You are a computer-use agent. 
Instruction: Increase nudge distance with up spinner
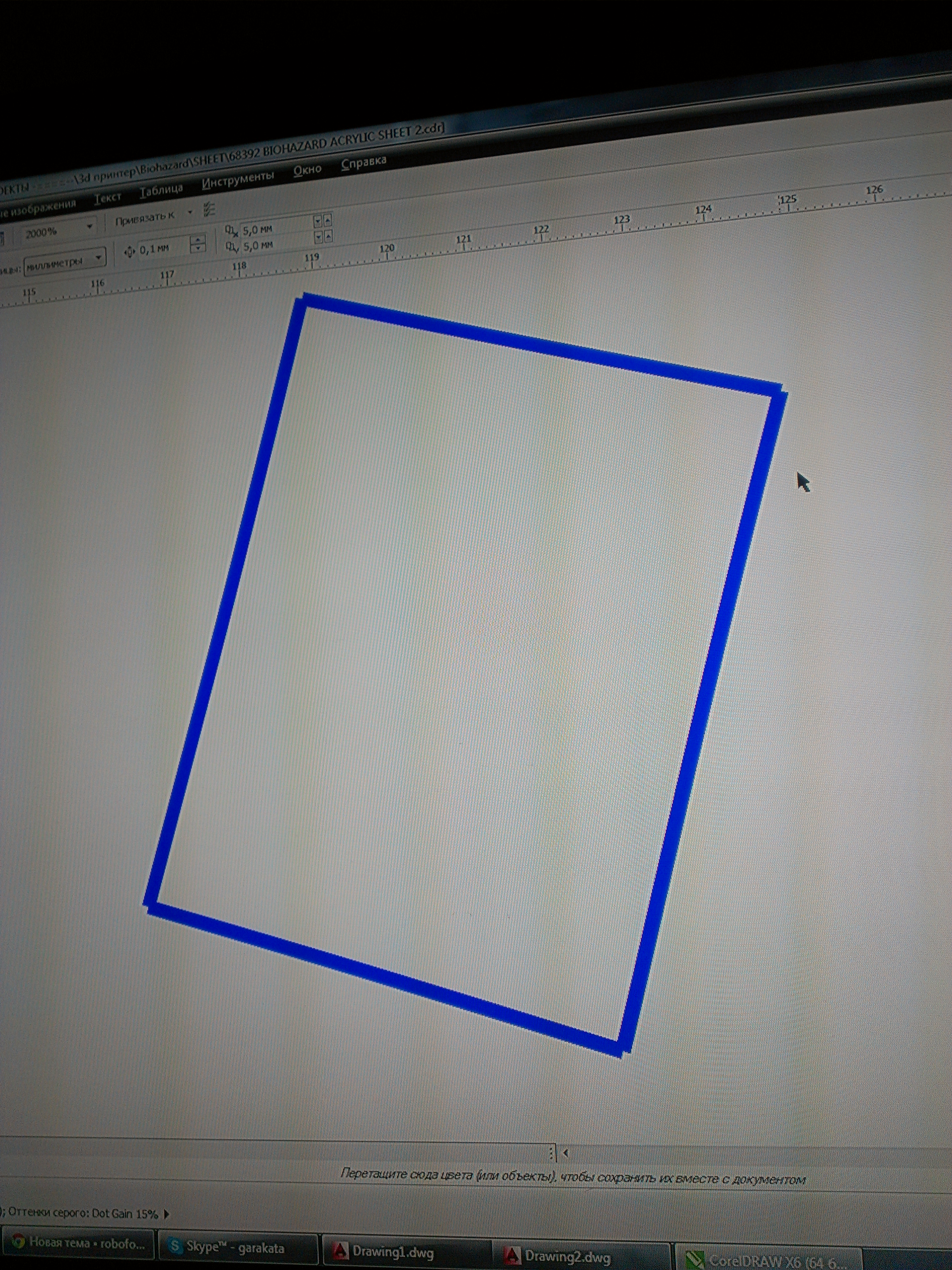[198, 239]
